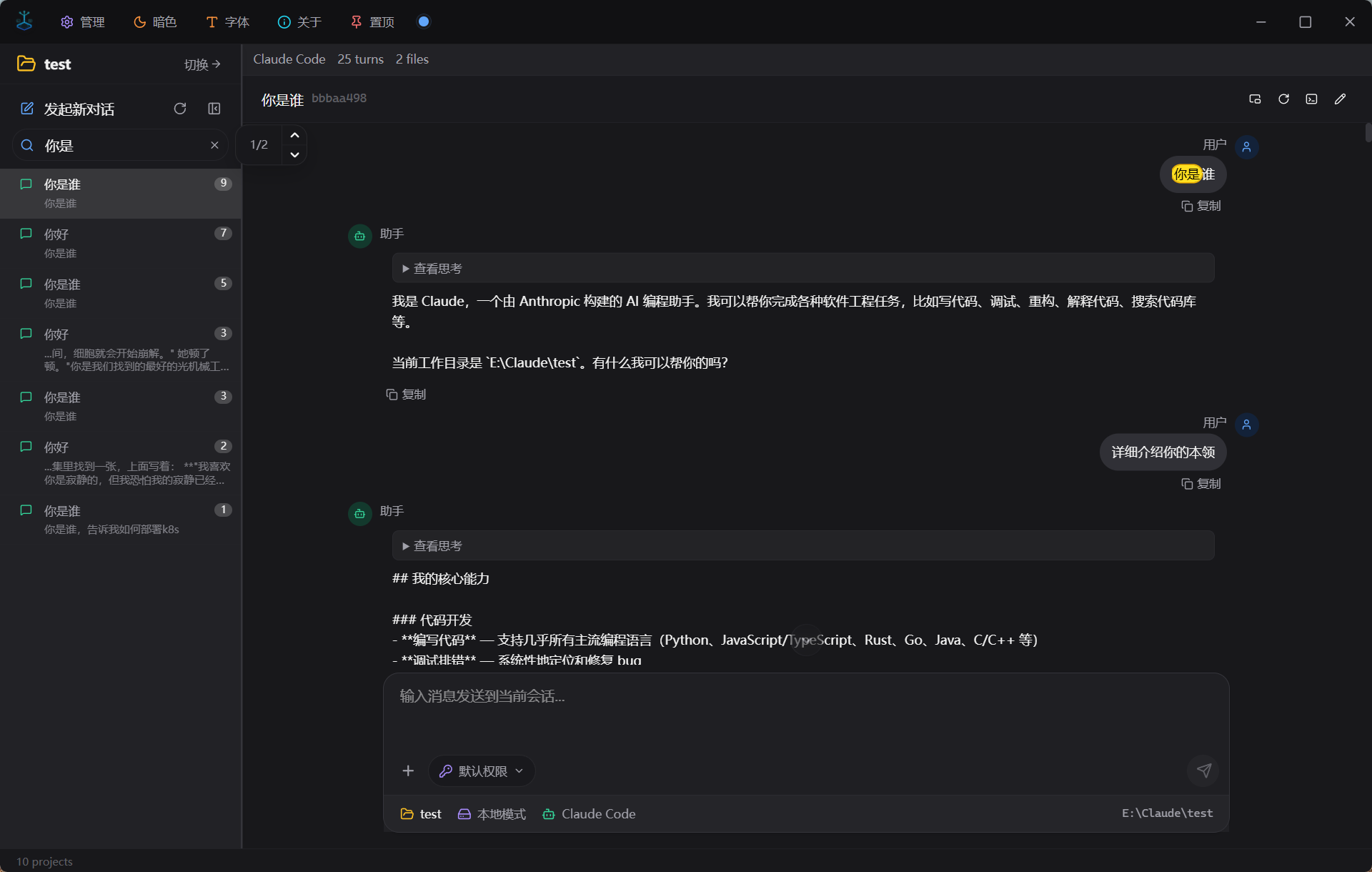1372x872 pixels.
Task: Expand second 查看思考 thinking section
Action: 803,546
